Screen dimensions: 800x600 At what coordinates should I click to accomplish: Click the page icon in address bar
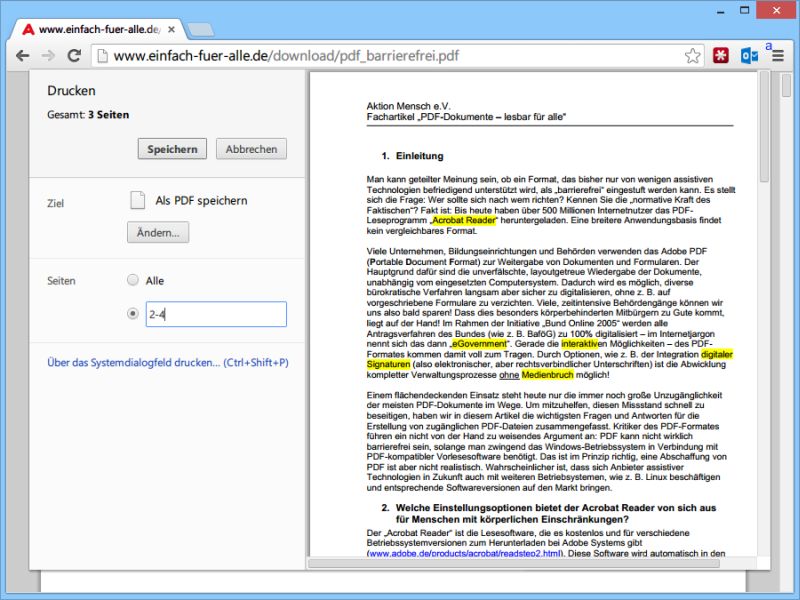103,56
